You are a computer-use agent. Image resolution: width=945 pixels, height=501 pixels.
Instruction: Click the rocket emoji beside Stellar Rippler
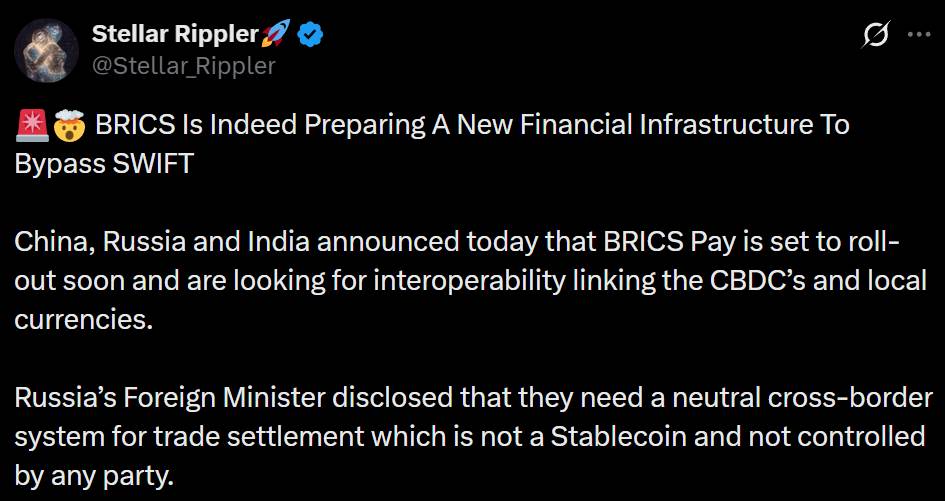click(276, 34)
